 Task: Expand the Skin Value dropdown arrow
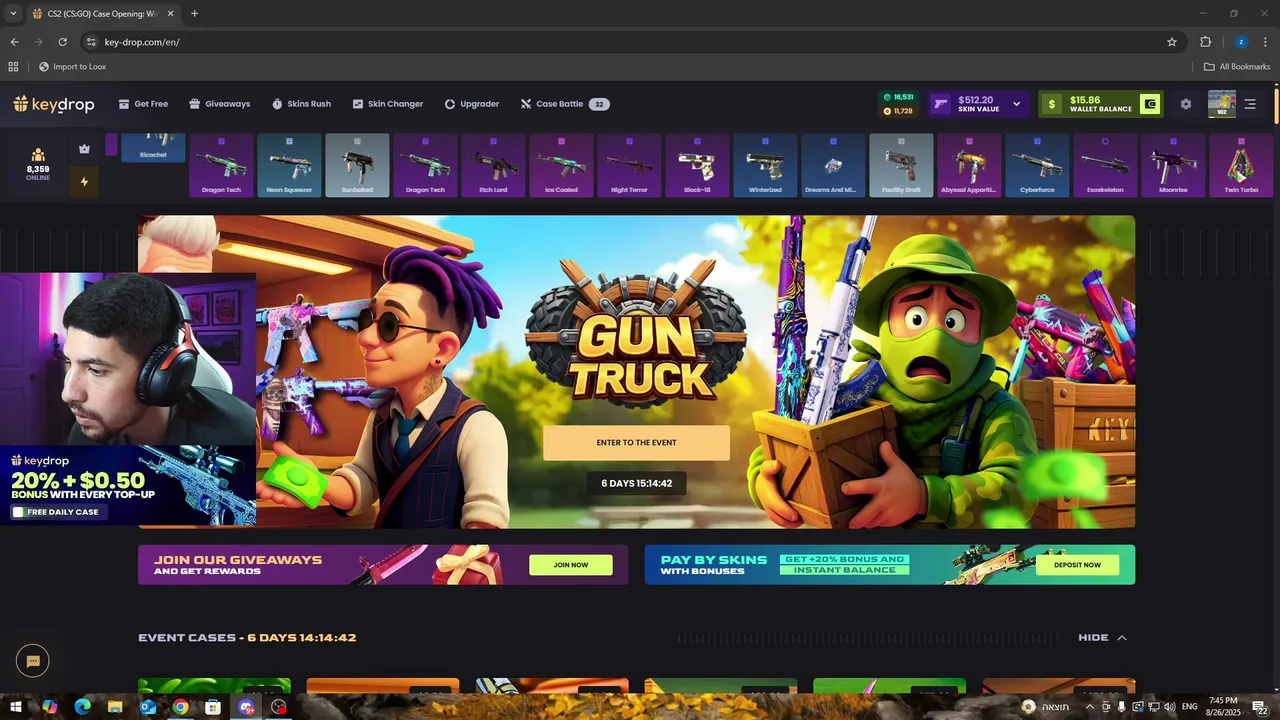point(1017,104)
